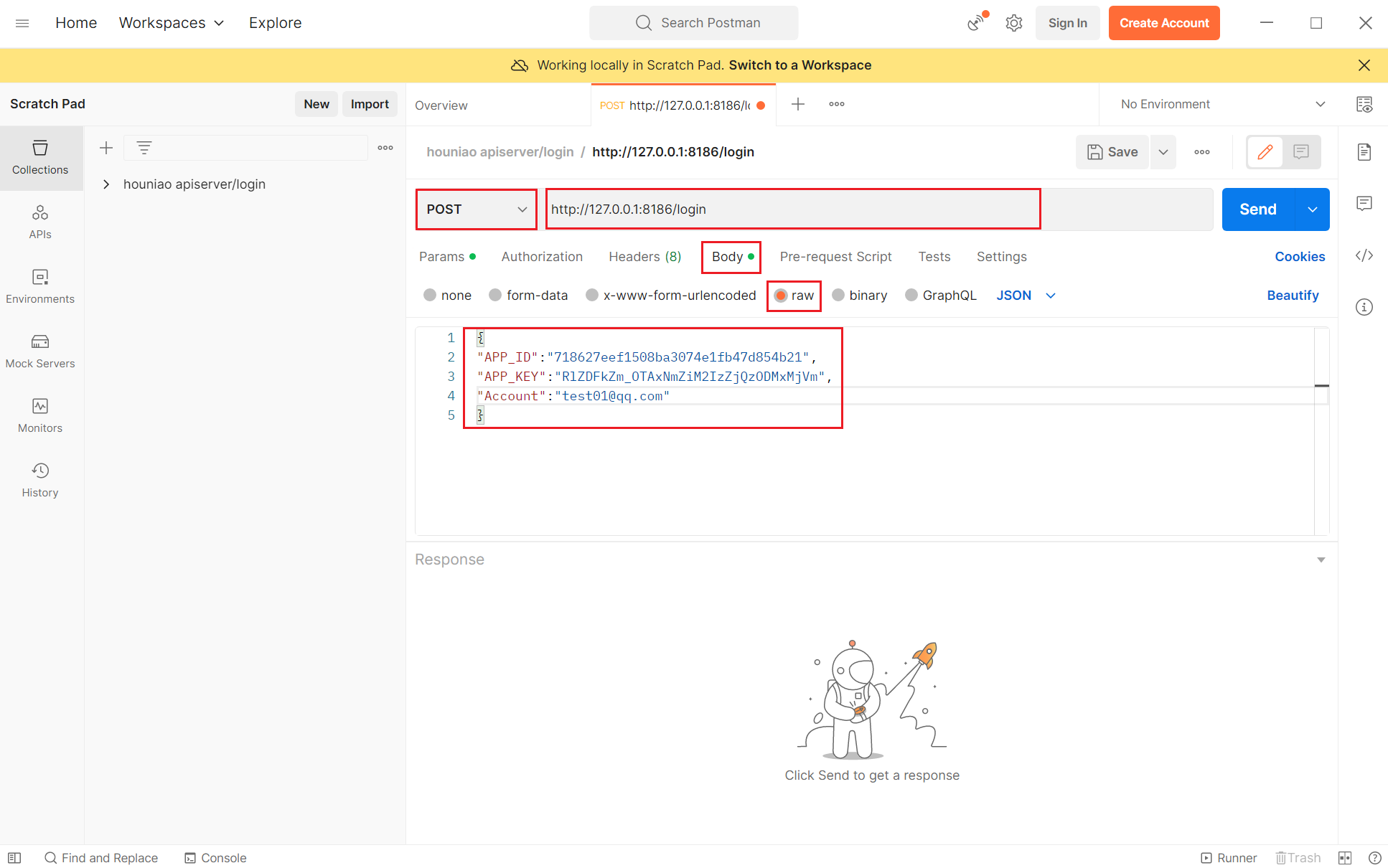
Task: Open the Cookies link
Action: (x=1300, y=257)
